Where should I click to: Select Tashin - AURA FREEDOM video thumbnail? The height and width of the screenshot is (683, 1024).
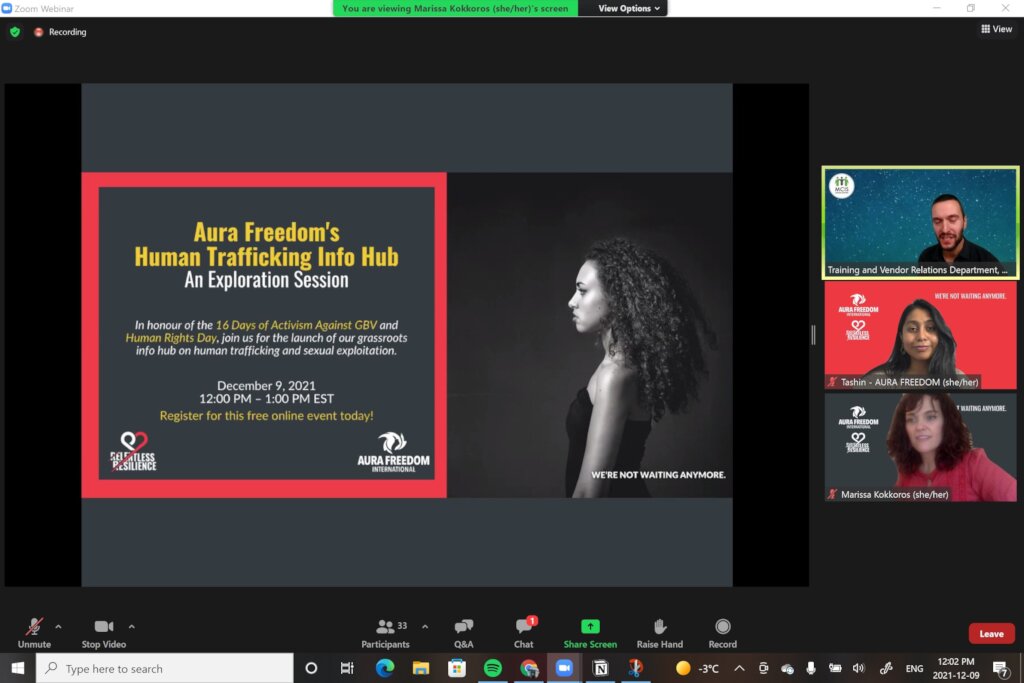click(x=920, y=335)
